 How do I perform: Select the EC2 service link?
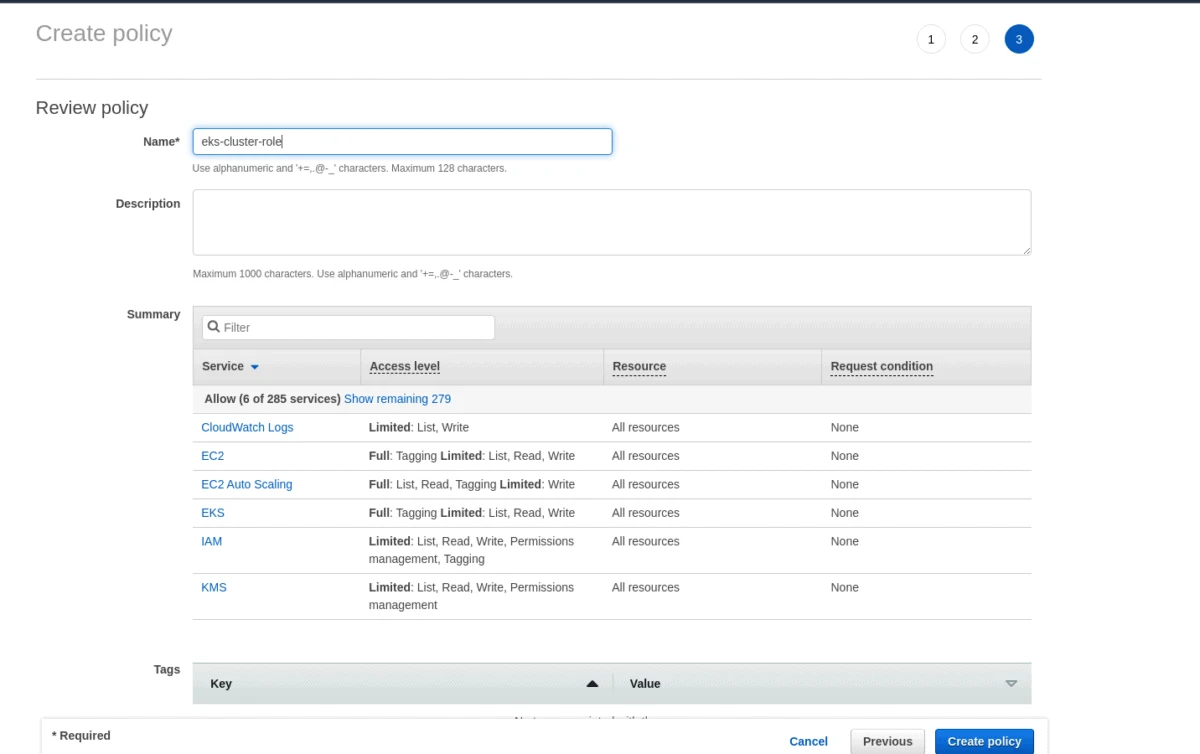click(212, 456)
